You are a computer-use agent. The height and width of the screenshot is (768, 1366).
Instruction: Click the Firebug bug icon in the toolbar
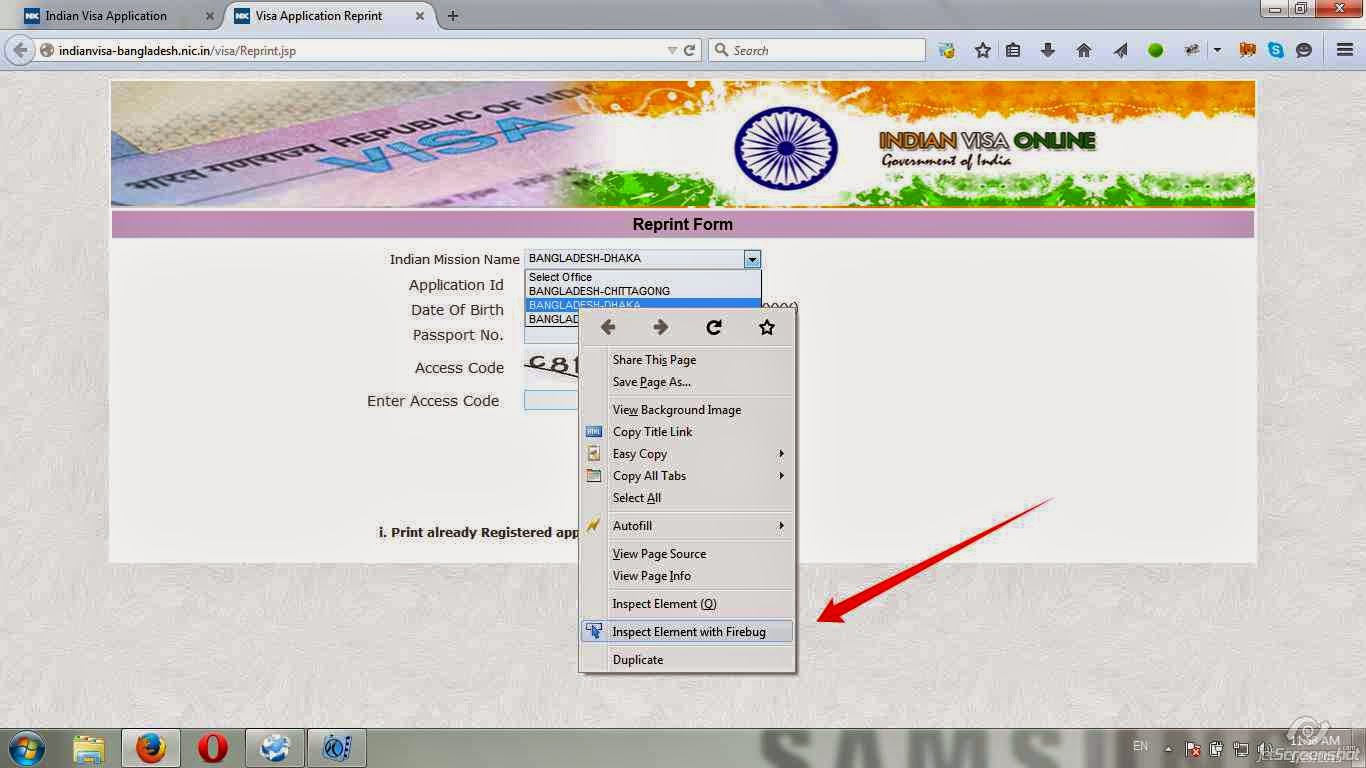pyautogui.click(x=1192, y=50)
